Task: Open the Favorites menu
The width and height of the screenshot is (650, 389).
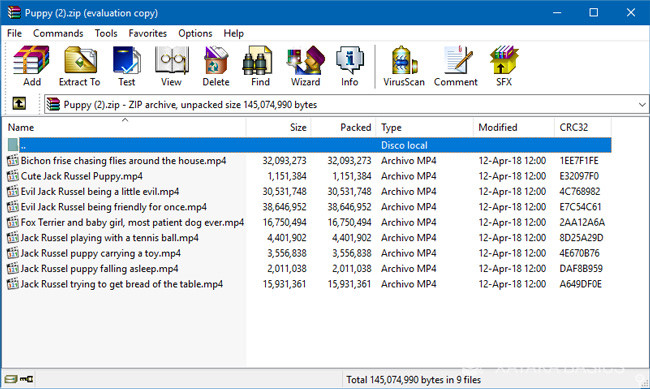Action: pyautogui.click(x=148, y=33)
